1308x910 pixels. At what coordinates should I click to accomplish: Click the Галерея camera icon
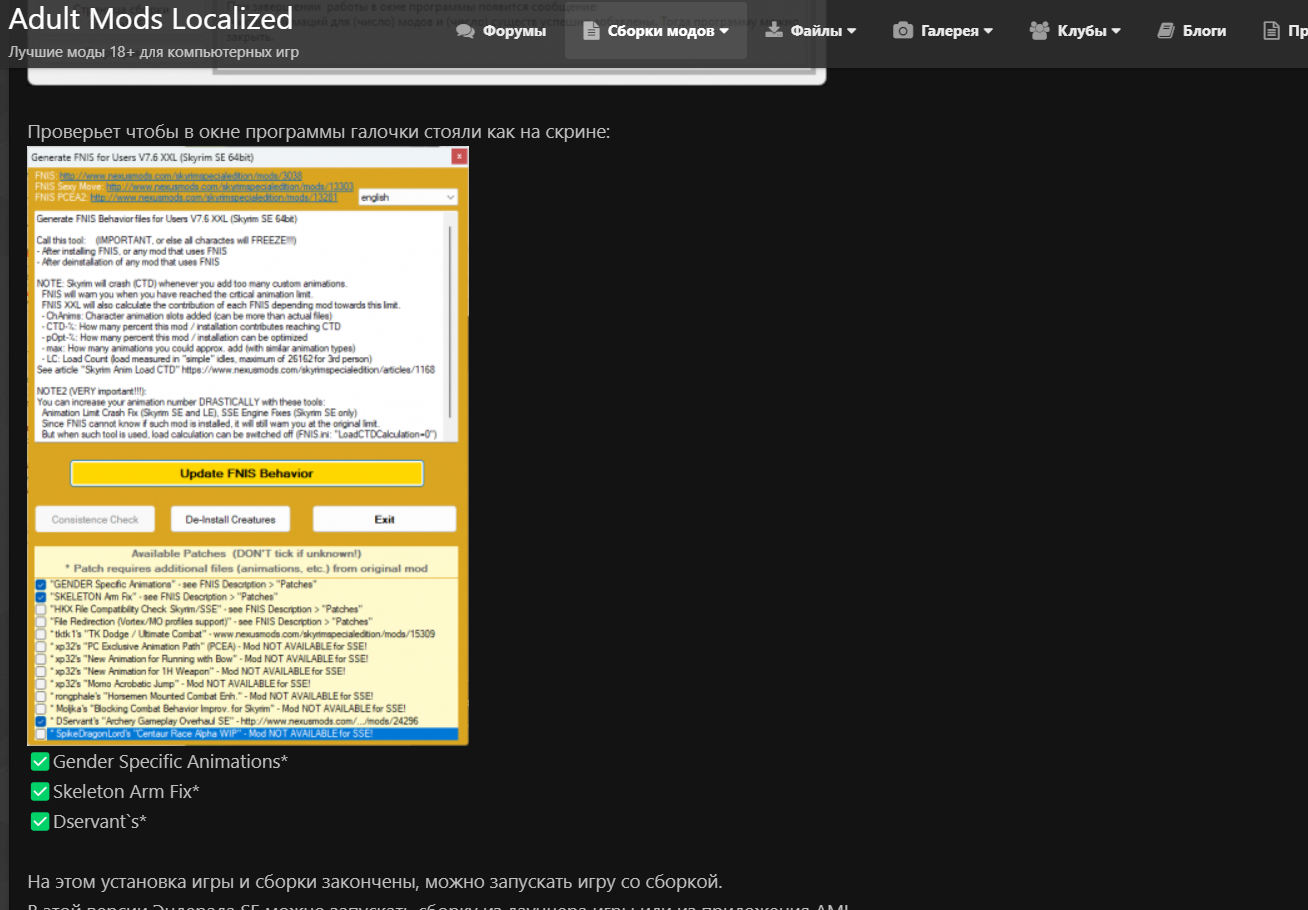click(903, 31)
